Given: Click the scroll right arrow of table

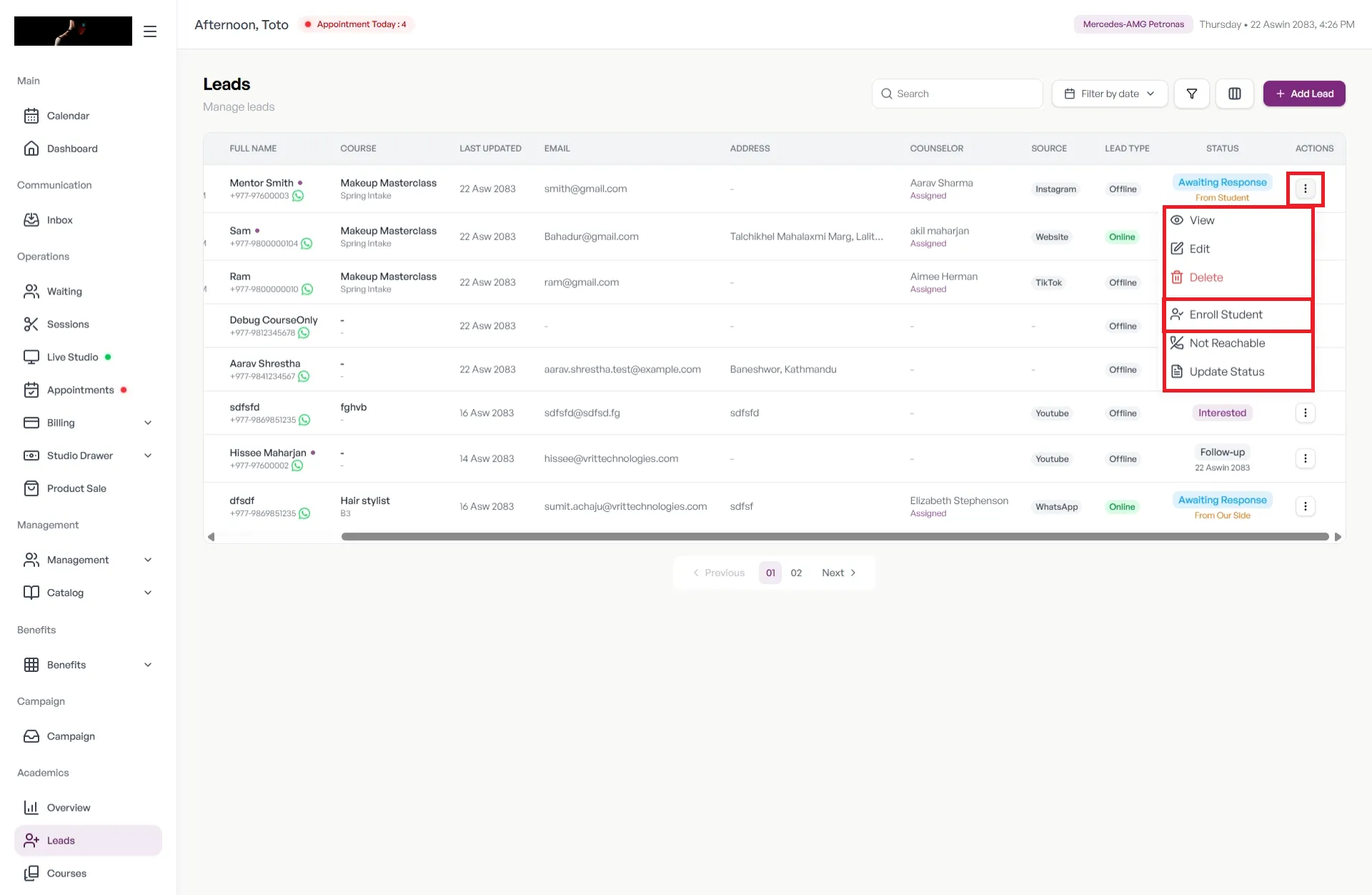Looking at the screenshot, I should pos(1338,537).
